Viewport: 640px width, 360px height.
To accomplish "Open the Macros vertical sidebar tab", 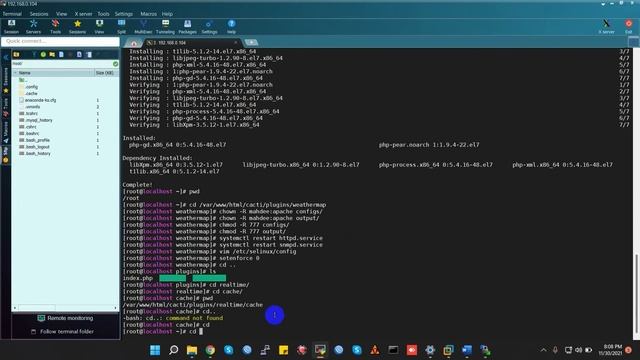I will click(x=6, y=132).
